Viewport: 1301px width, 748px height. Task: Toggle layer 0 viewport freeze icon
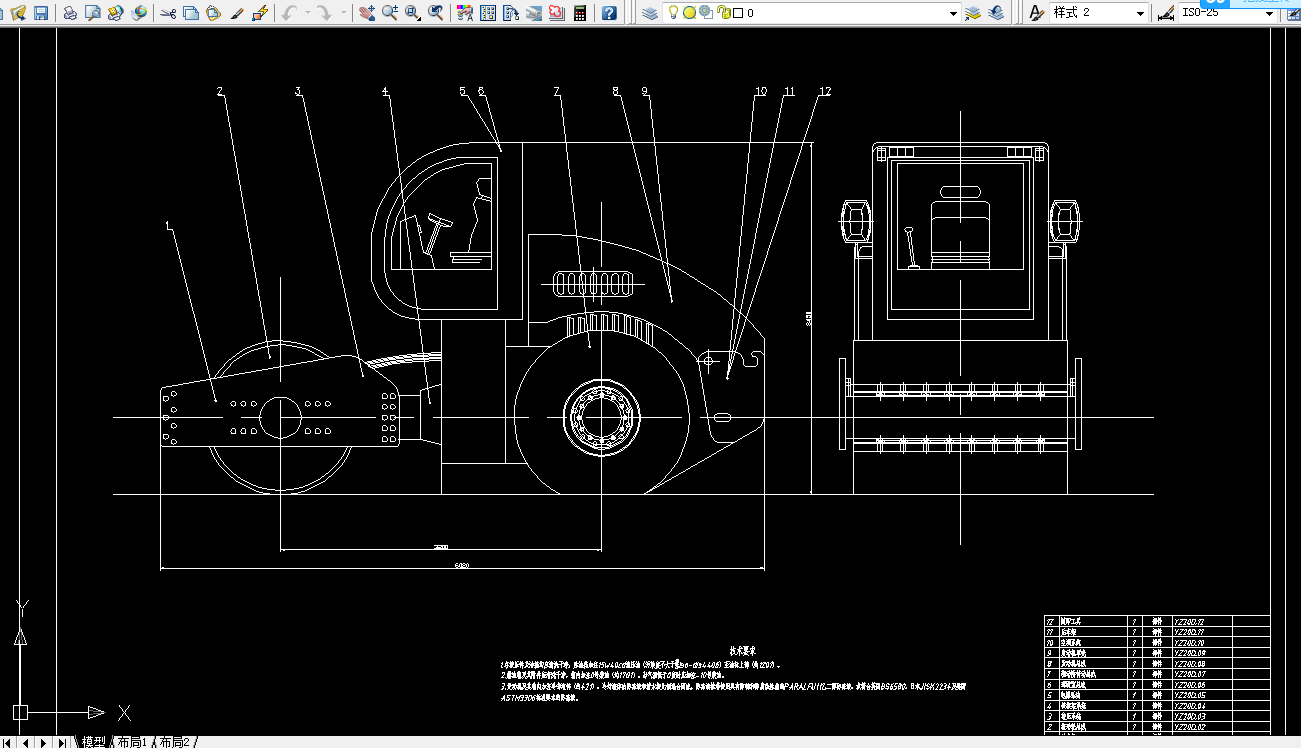[x=705, y=13]
